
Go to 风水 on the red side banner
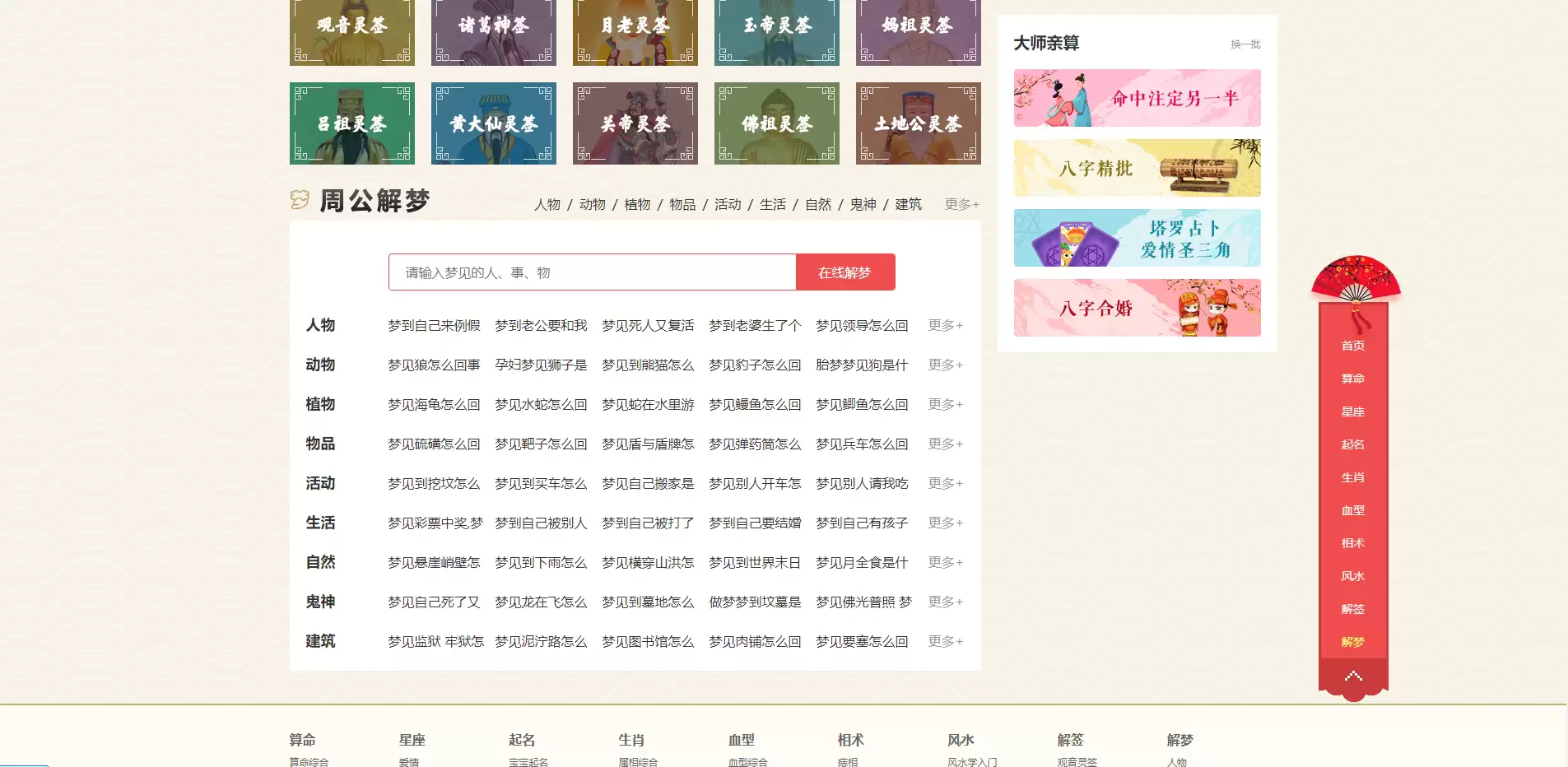(x=1353, y=576)
